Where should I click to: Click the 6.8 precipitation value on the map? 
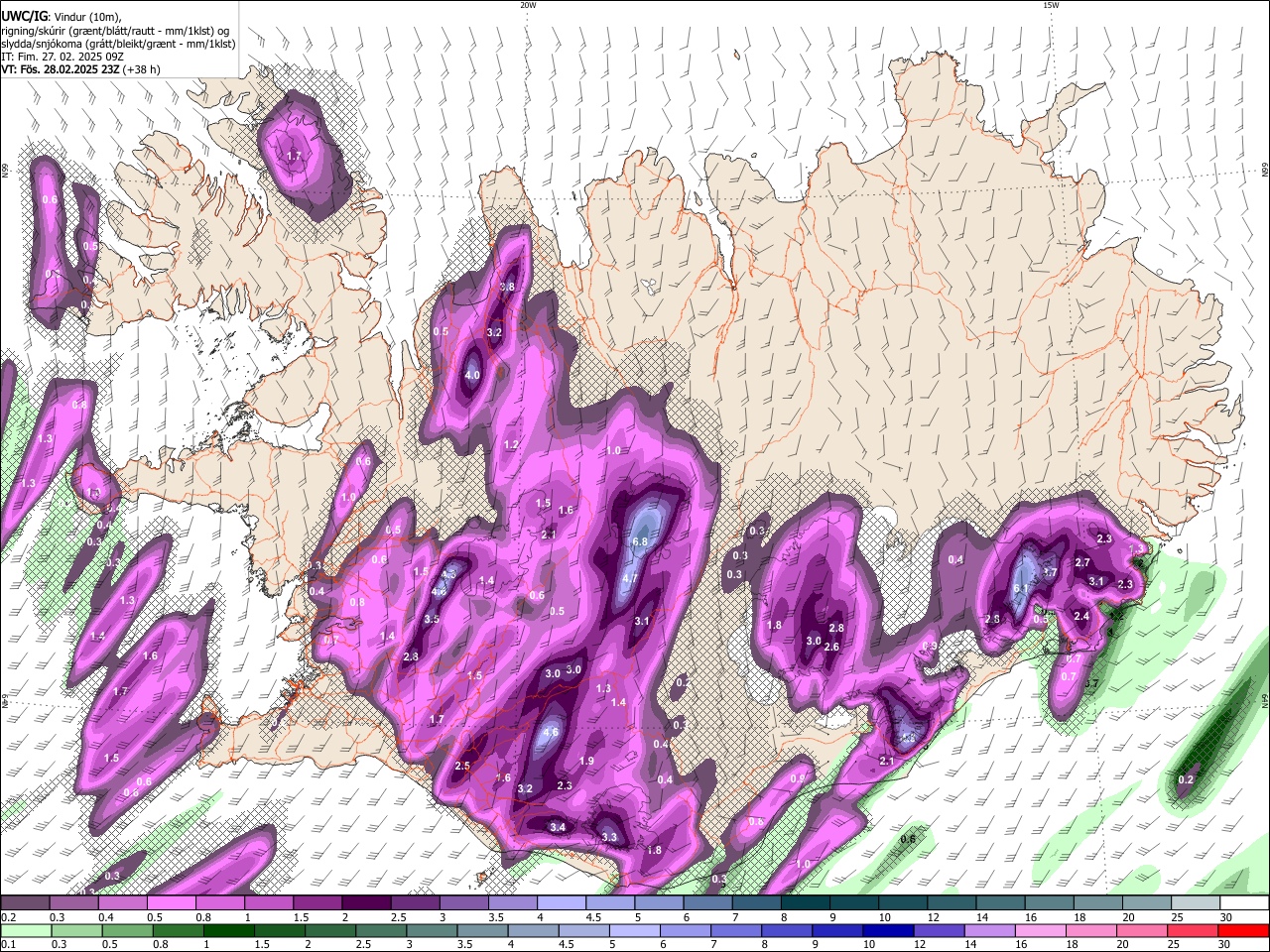coord(640,541)
